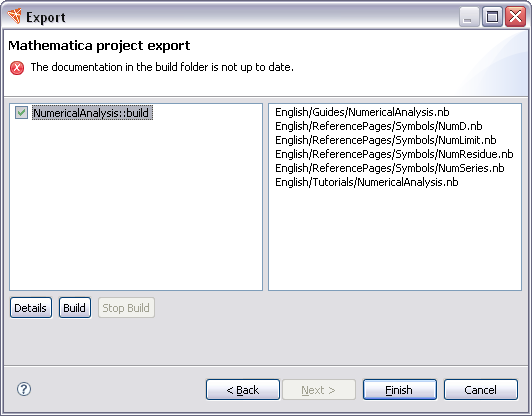Click the disabled Next button

[x=319, y=390]
